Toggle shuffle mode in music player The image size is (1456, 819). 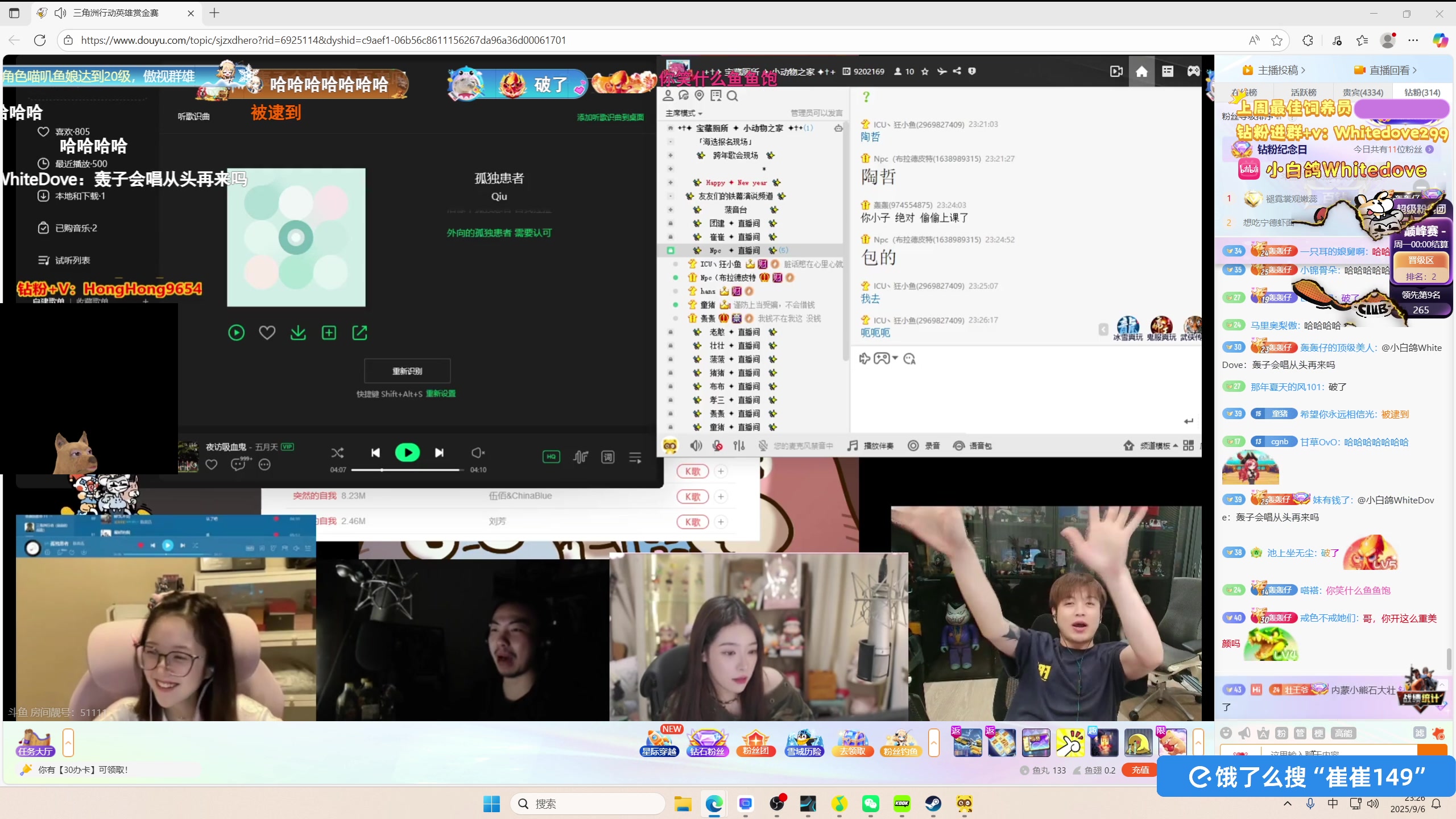click(x=337, y=453)
